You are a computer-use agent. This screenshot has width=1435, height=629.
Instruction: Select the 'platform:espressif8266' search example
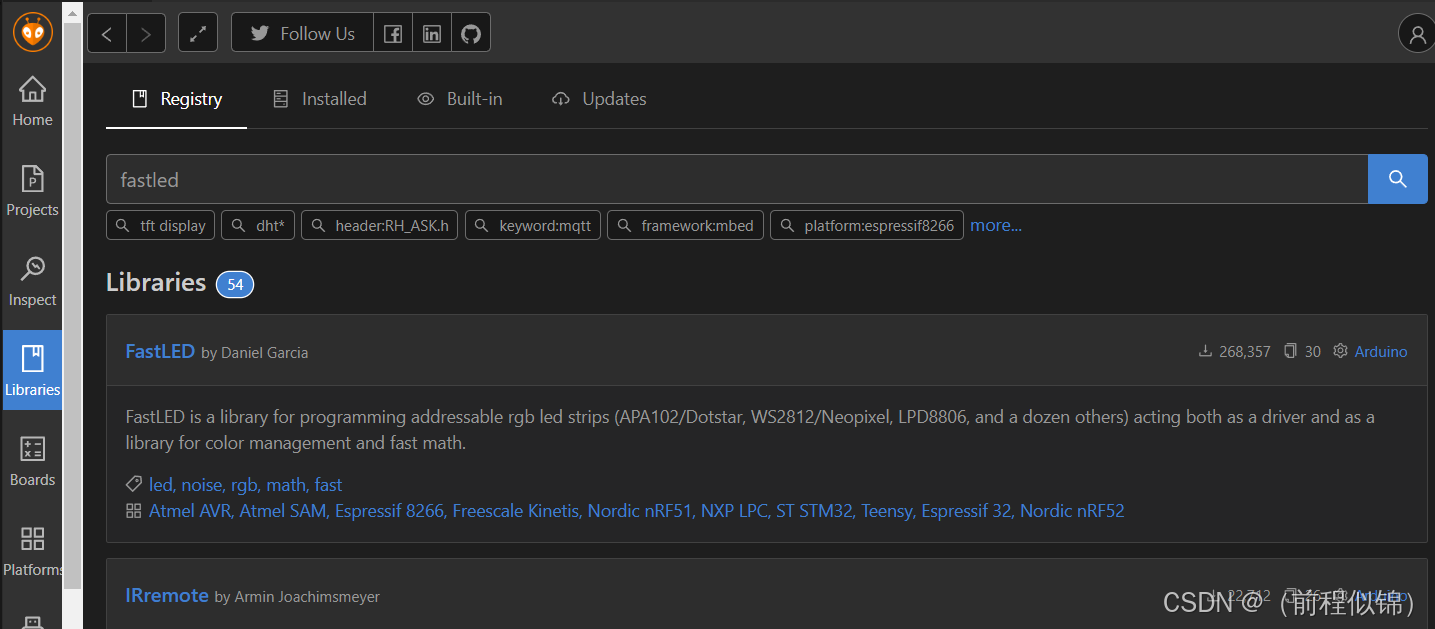(867, 226)
